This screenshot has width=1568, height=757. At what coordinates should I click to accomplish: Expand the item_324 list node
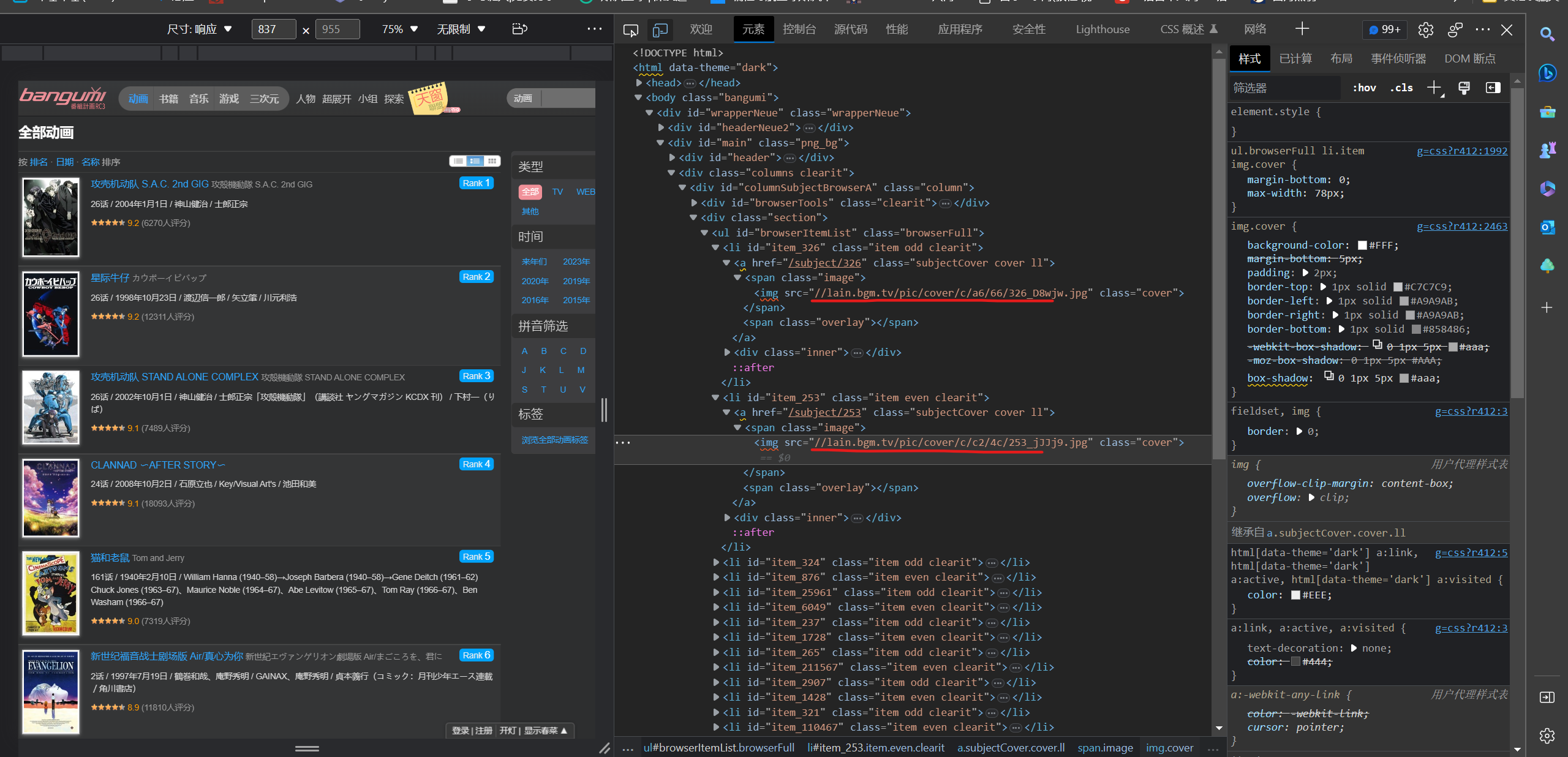pyautogui.click(x=716, y=562)
